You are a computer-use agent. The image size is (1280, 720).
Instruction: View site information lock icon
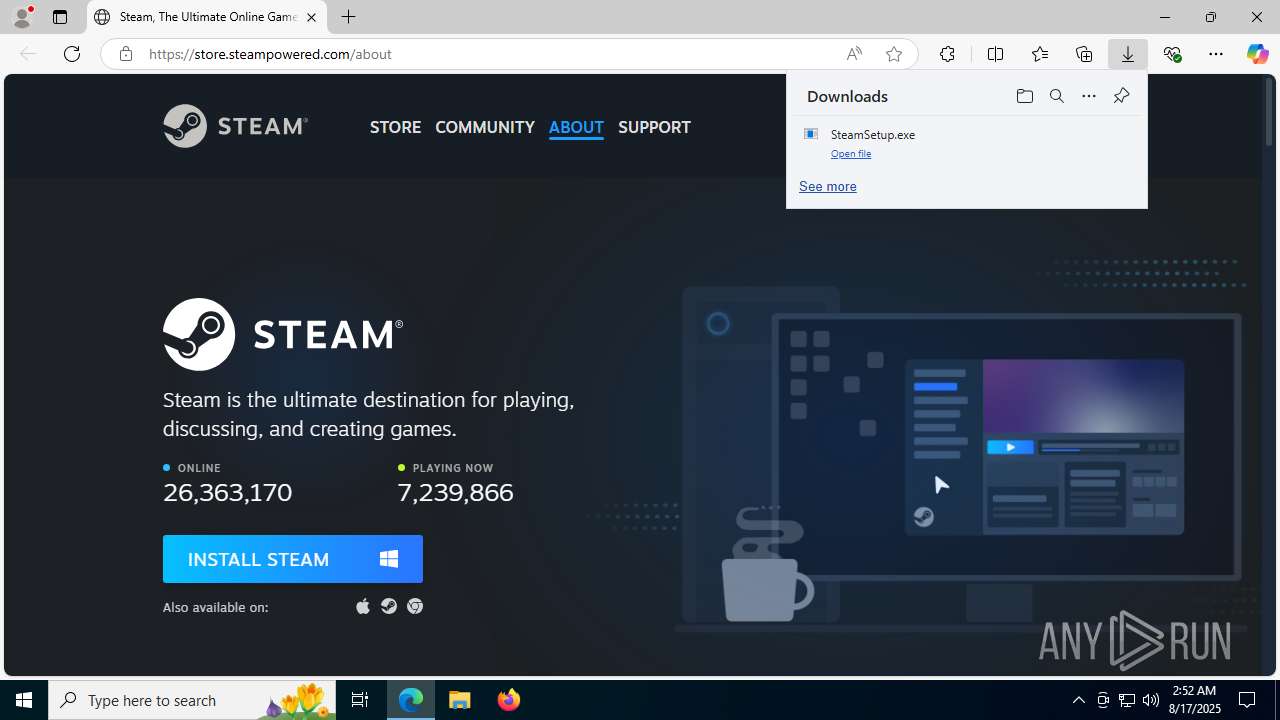pyautogui.click(x=125, y=54)
